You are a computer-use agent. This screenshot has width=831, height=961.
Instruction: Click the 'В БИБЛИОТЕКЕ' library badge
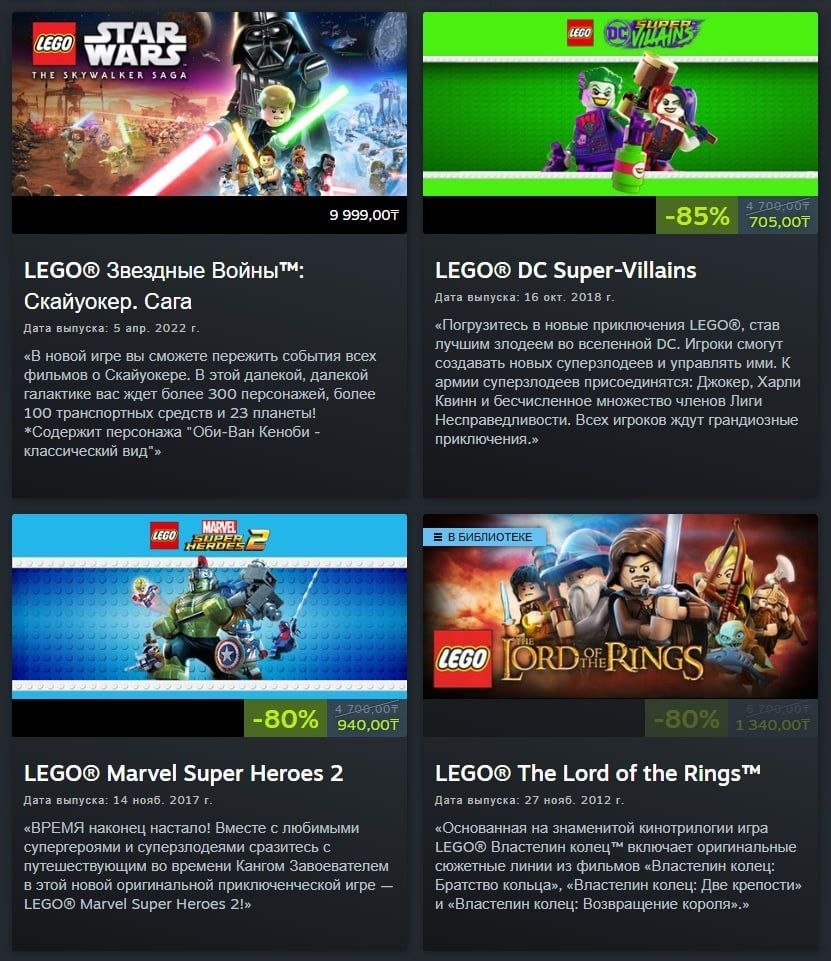pyautogui.click(x=484, y=537)
